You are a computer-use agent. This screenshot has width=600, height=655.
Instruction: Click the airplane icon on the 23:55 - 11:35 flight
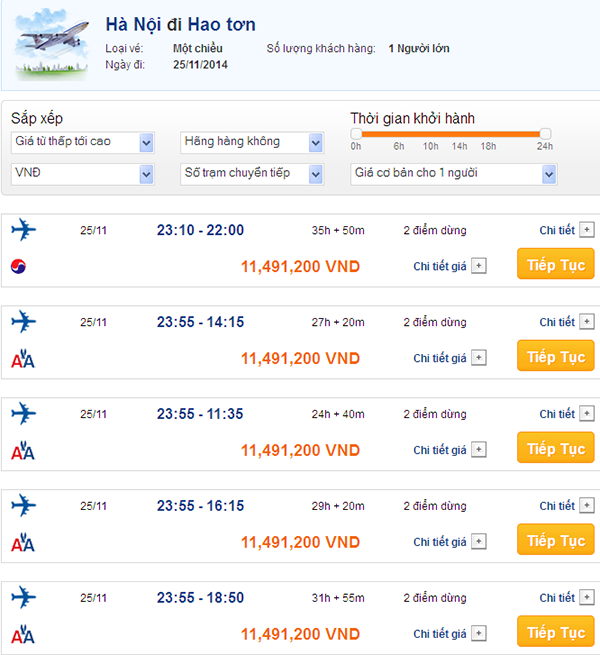pyautogui.click(x=23, y=413)
